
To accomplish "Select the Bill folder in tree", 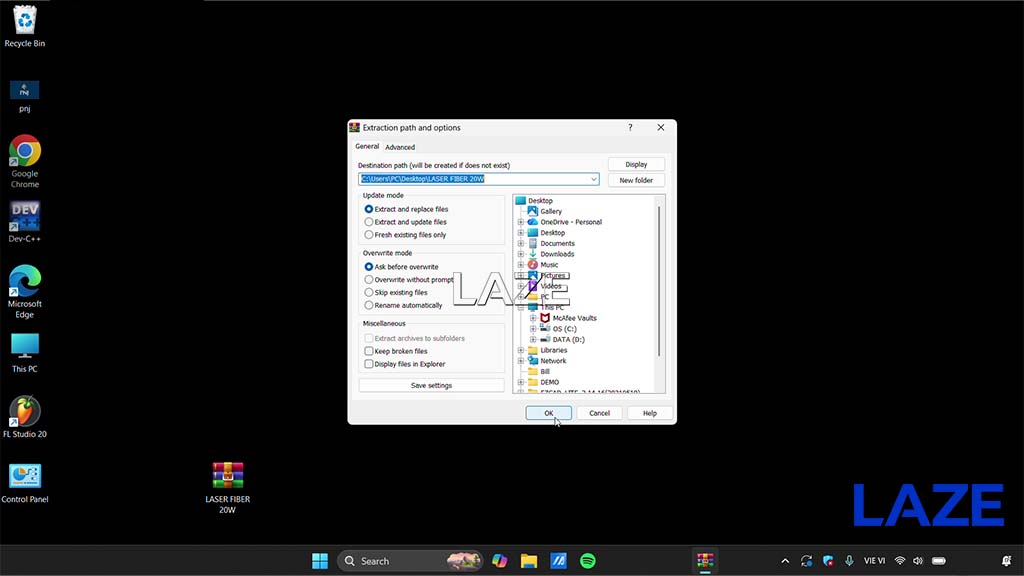I will click(545, 372).
